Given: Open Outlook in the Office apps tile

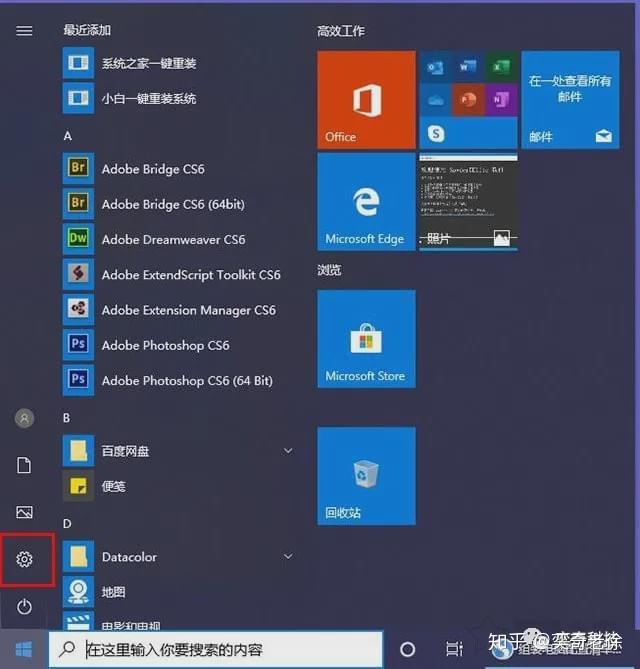Looking at the screenshot, I should tap(435, 67).
